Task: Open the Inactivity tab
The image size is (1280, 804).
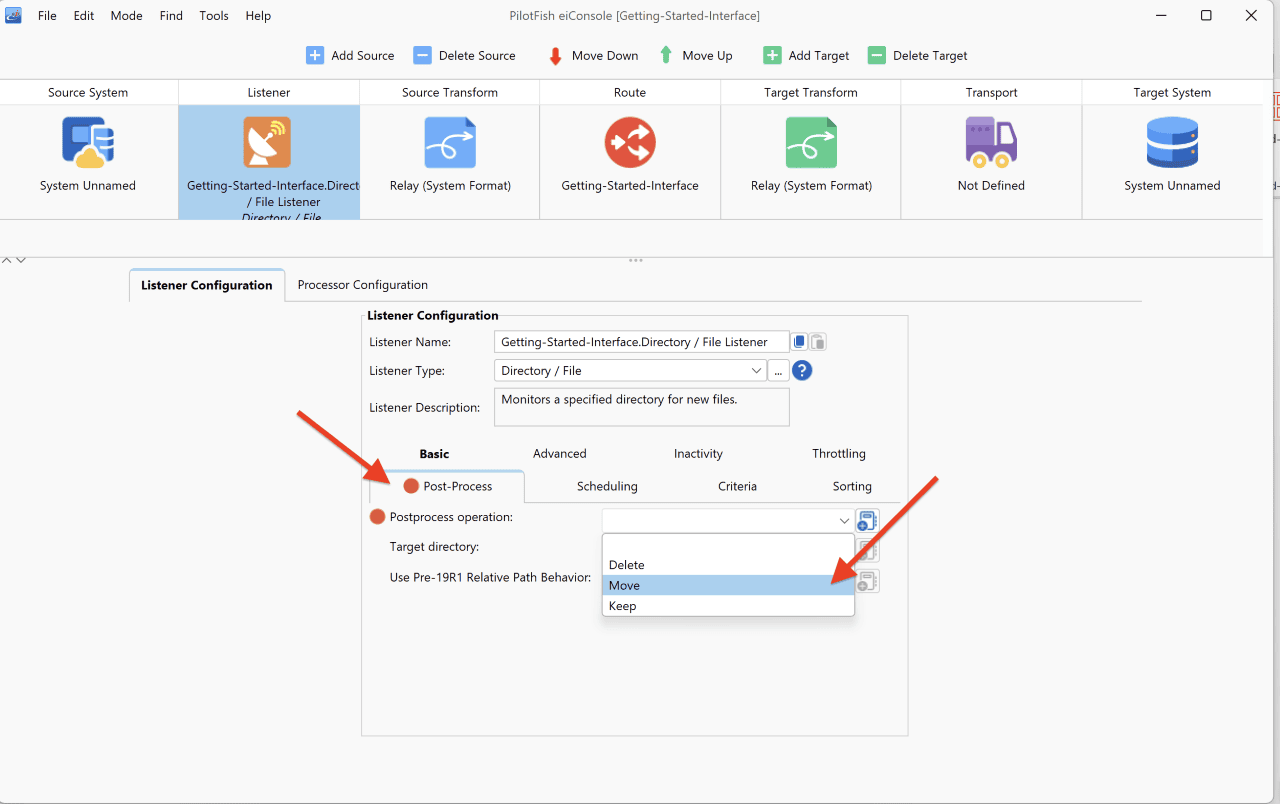Action: (698, 454)
